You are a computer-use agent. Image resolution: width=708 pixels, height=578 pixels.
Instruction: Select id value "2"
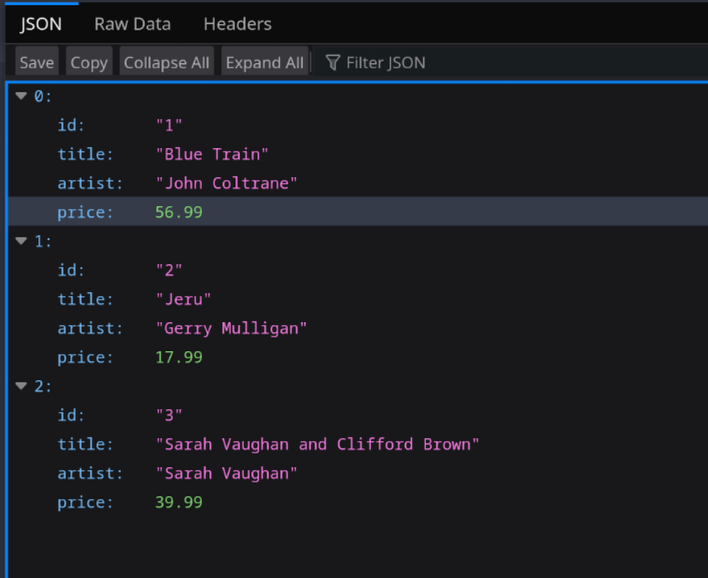(169, 270)
